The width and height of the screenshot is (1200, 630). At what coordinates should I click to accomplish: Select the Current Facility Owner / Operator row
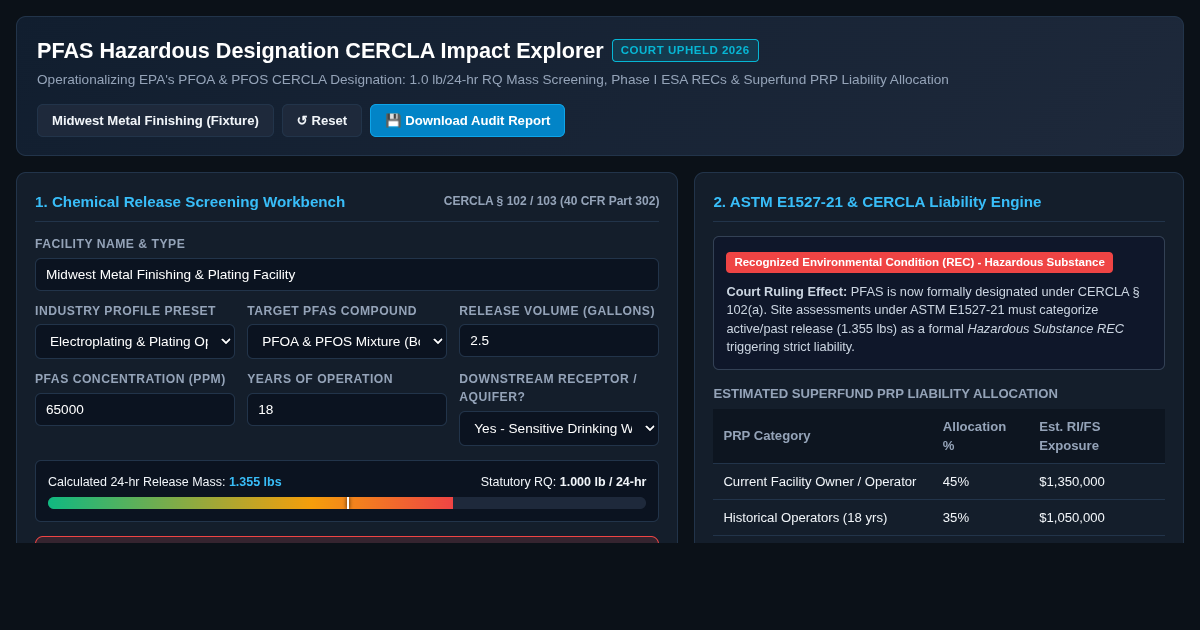pyautogui.click(x=939, y=482)
